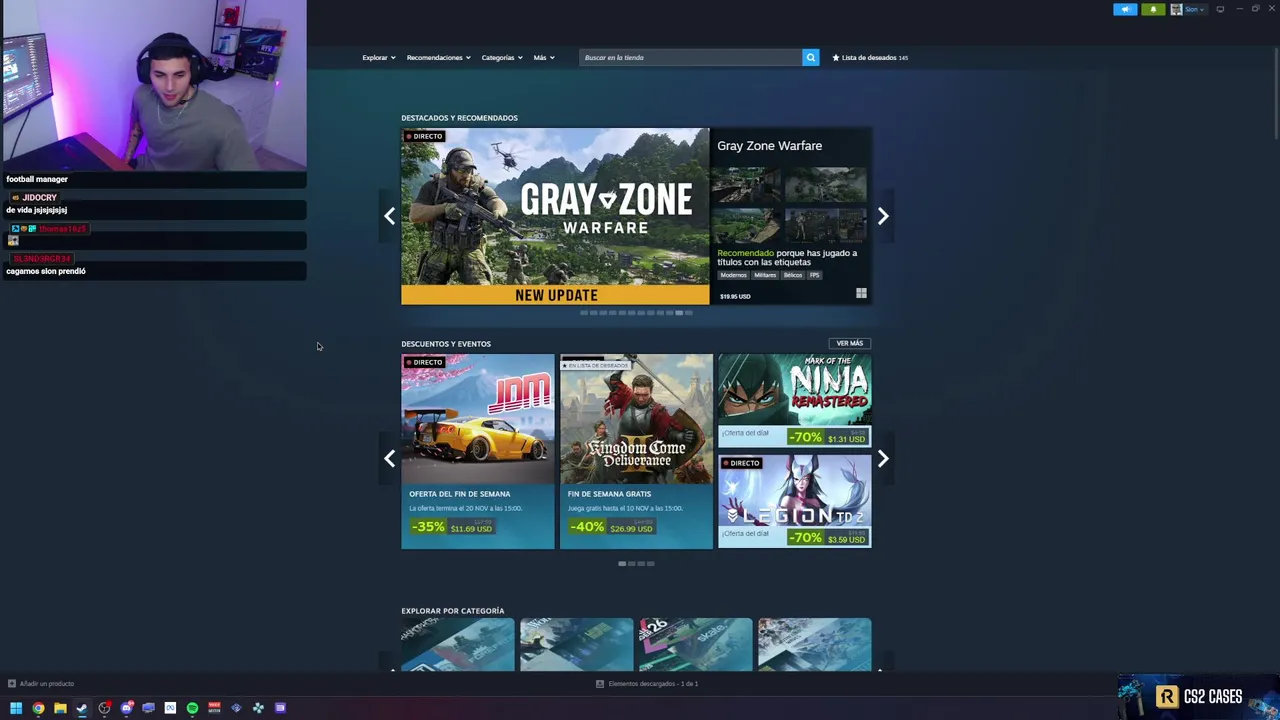Click the FPS tag
Screen dimensions: 1280x720
[815, 275]
